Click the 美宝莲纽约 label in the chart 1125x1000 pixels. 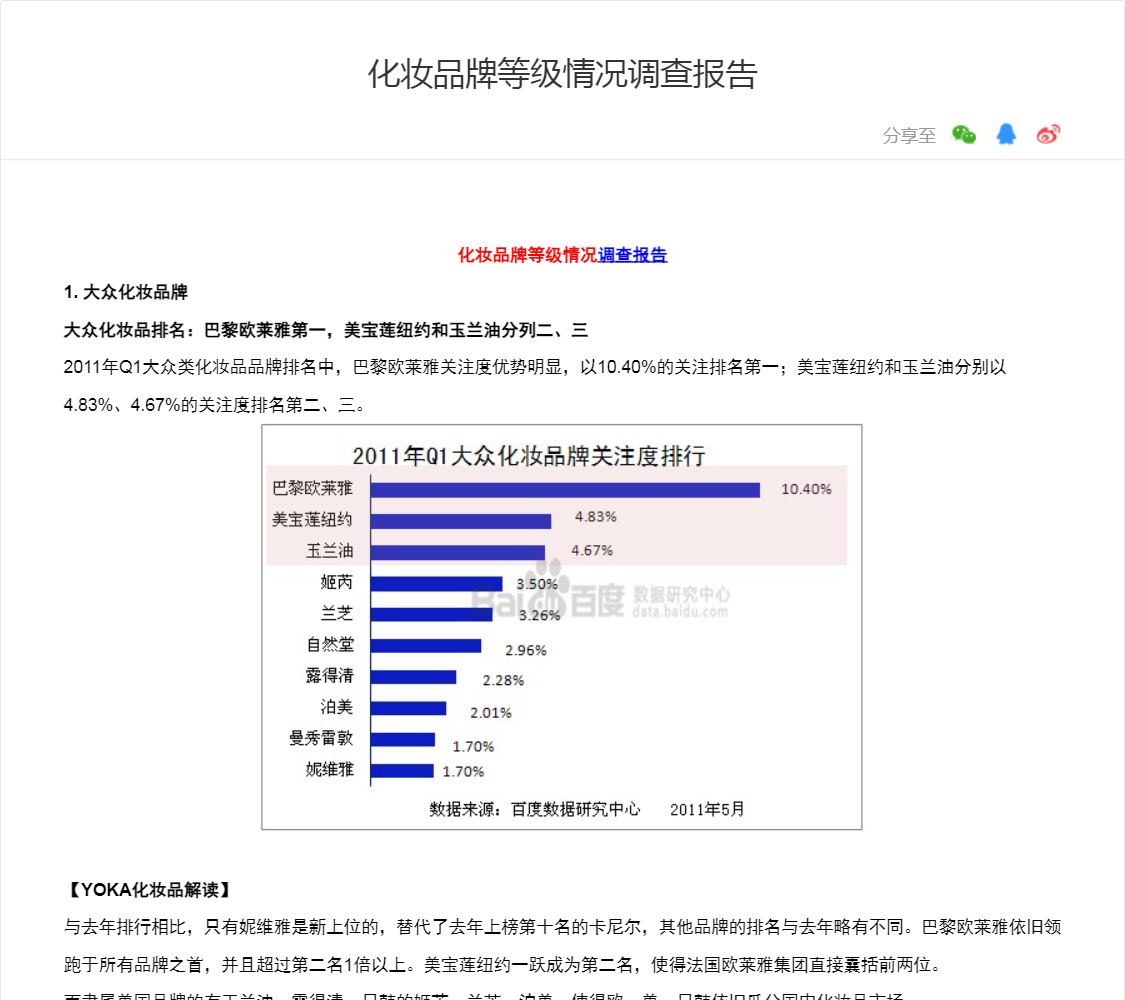313,519
